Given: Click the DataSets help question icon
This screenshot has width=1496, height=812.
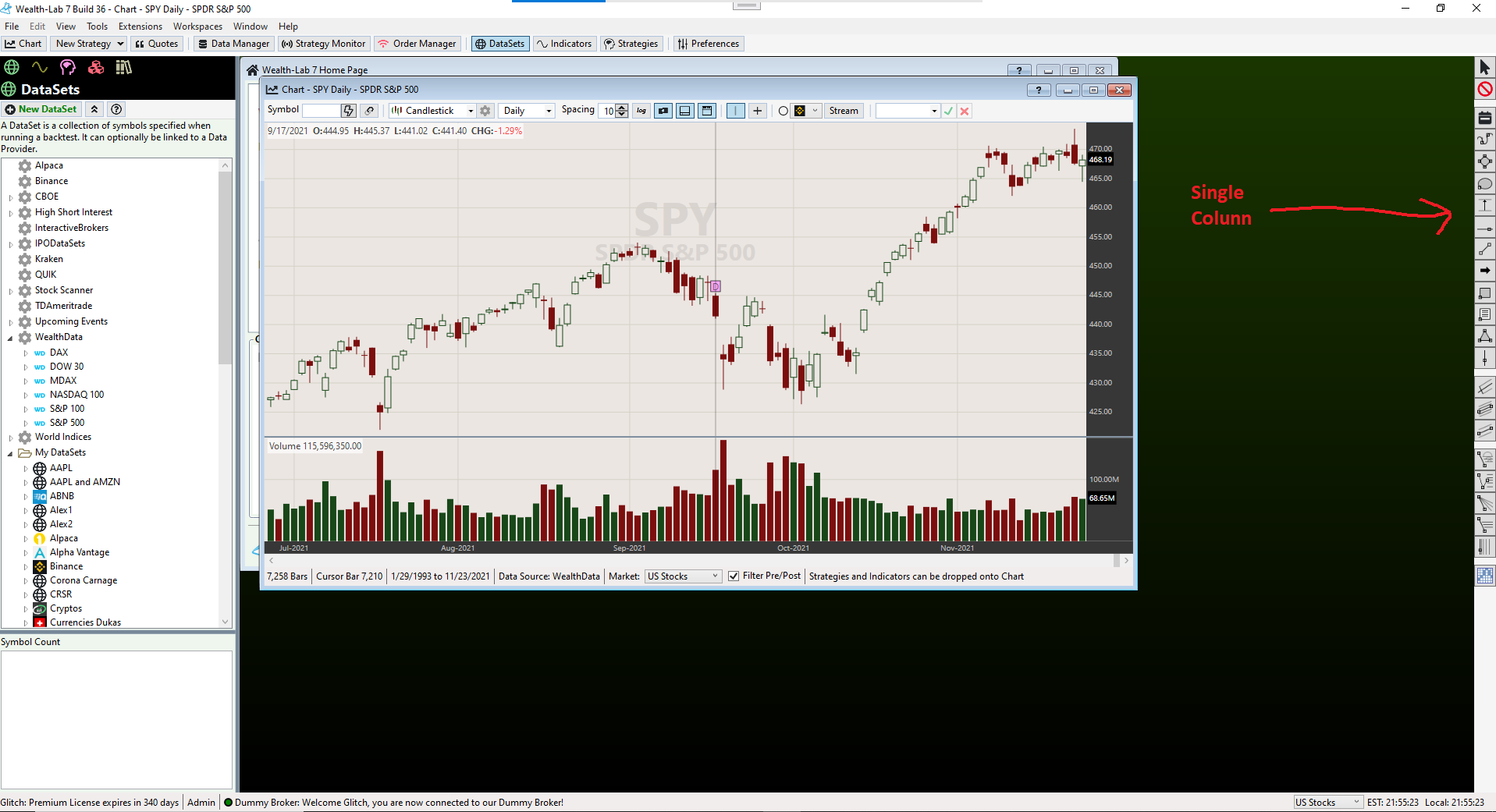Looking at the screenshot, I should 116,109.
